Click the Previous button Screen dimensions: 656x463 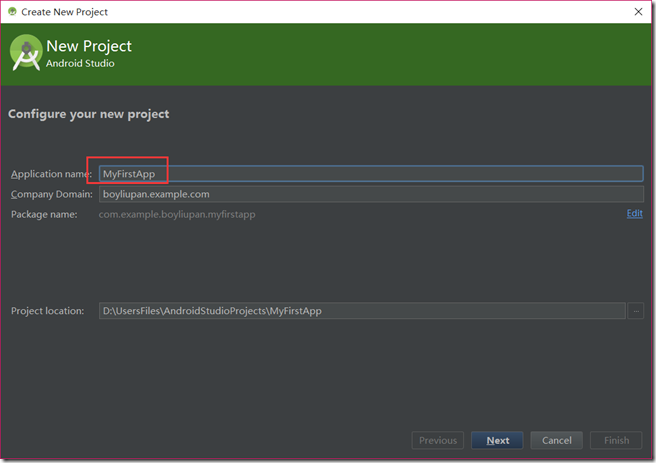pos(438,440)
